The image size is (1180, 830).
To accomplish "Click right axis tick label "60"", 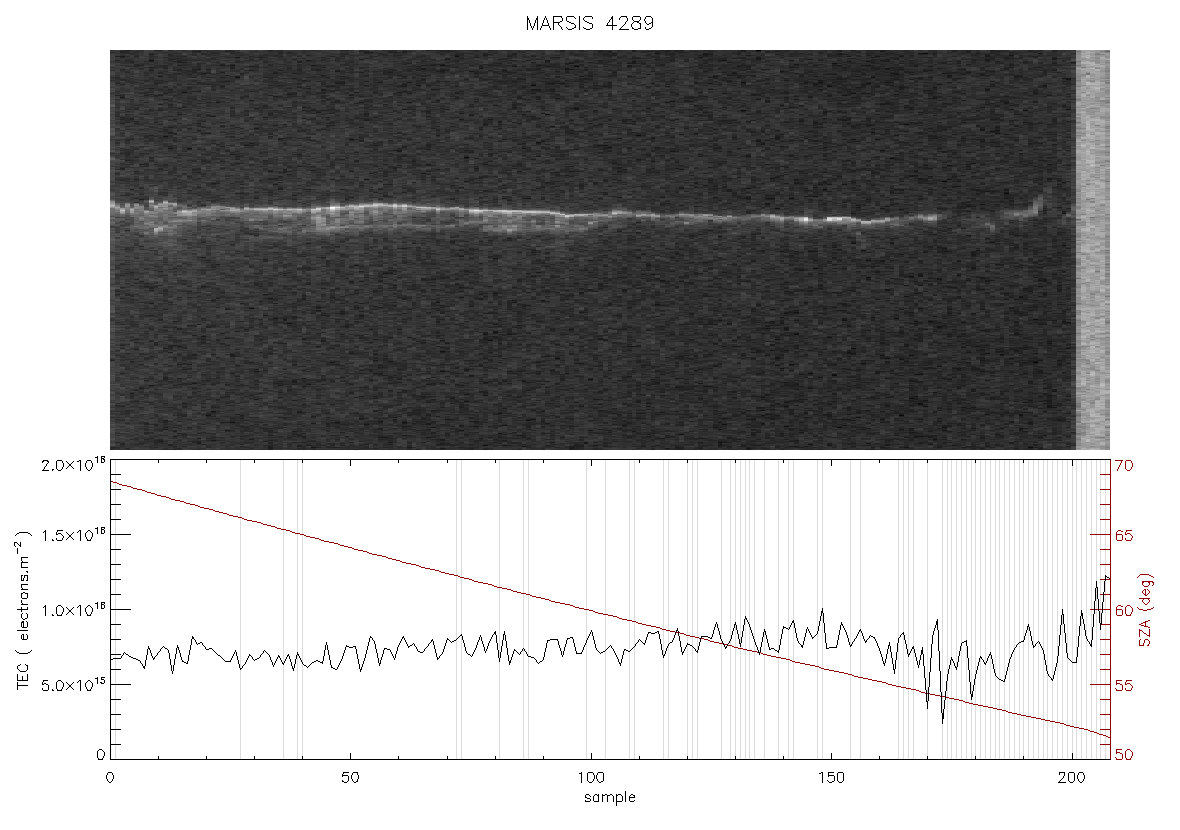I will [x=1124, y=610].
